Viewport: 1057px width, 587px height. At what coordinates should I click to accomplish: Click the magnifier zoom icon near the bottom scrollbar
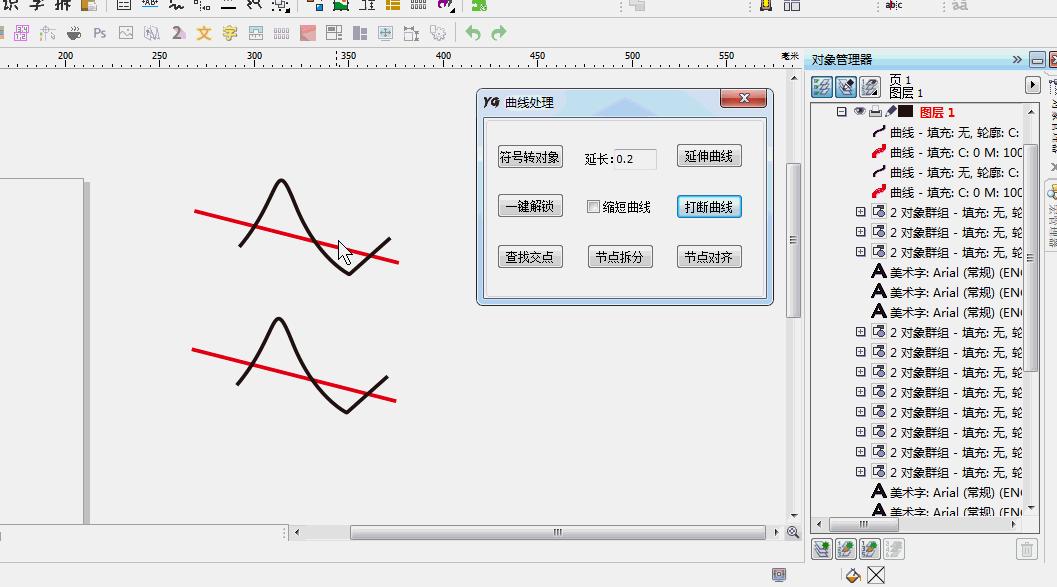(793, 531)
